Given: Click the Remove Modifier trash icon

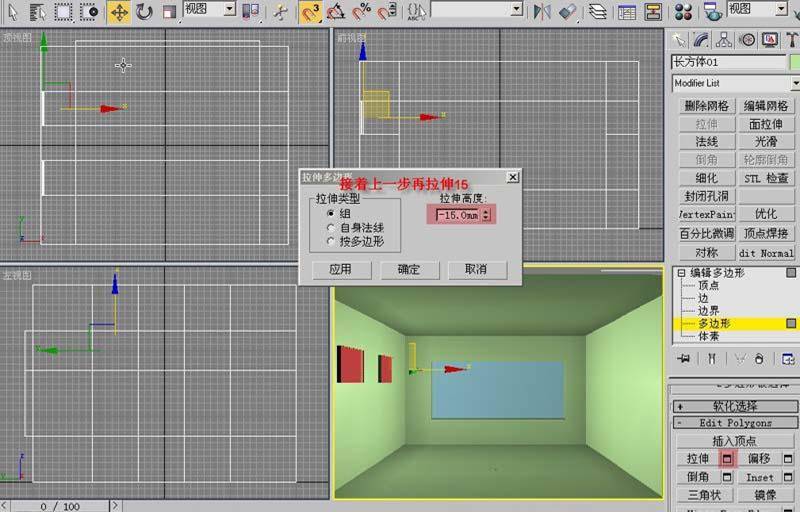Looking at the screenshot, I should point(759,359).
